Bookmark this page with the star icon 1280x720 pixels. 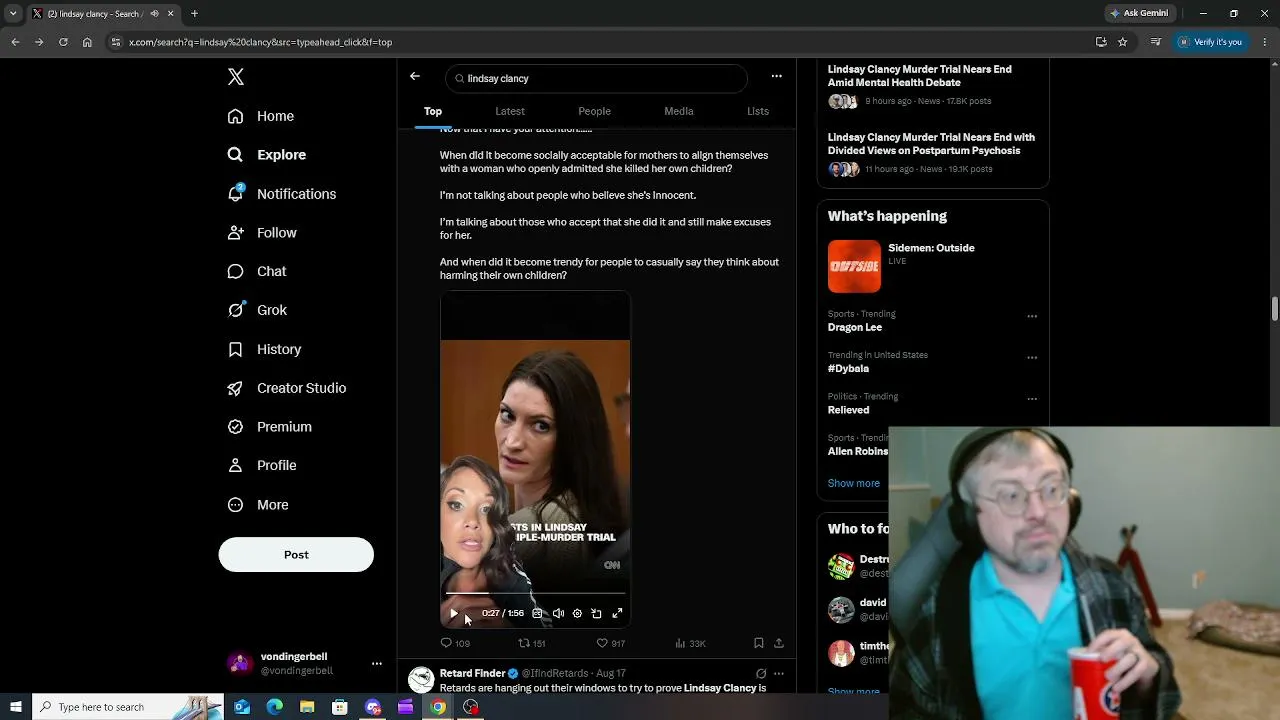[x=1123, y=42]
